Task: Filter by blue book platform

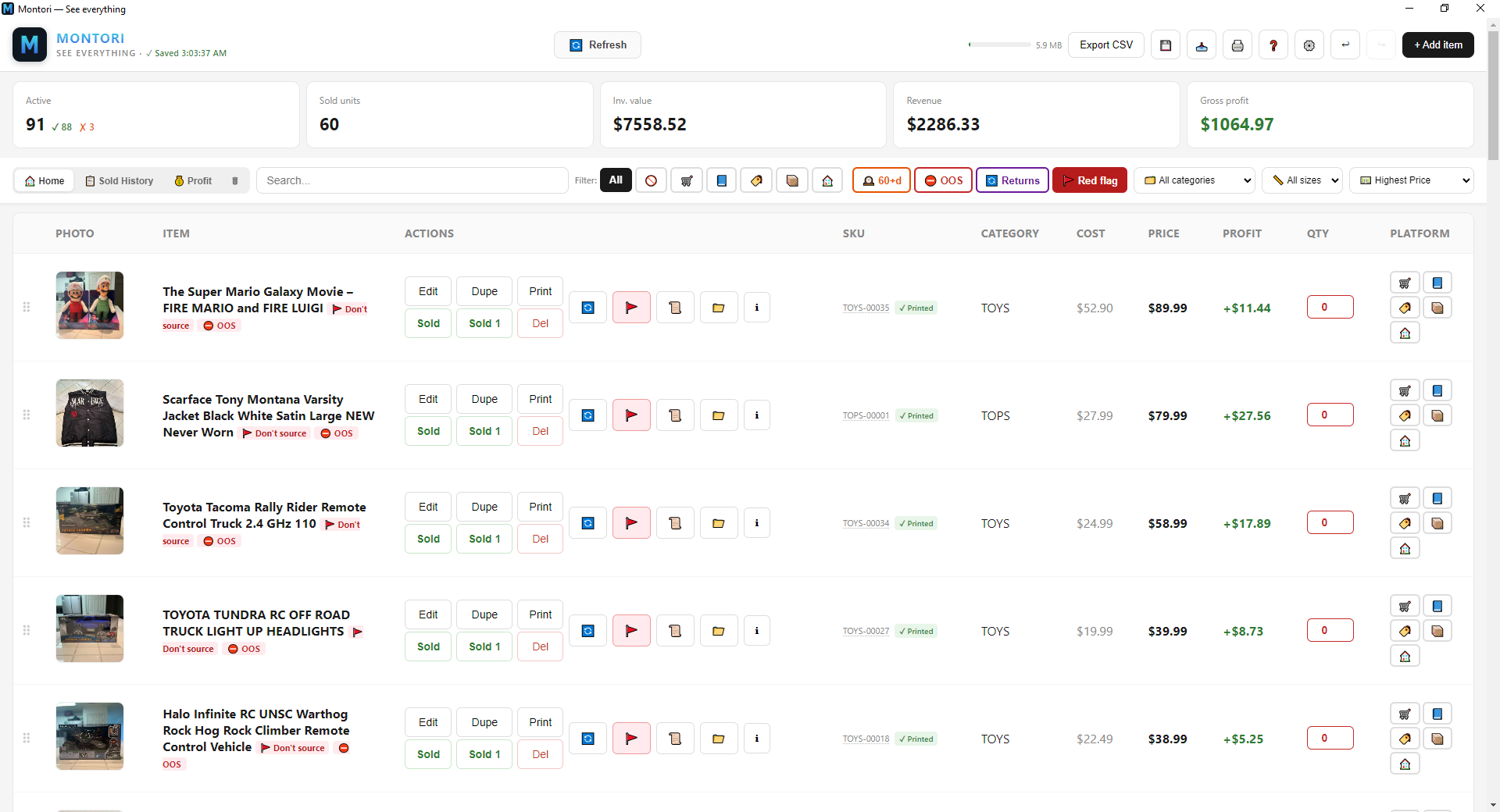Action: tap(722, 180)
